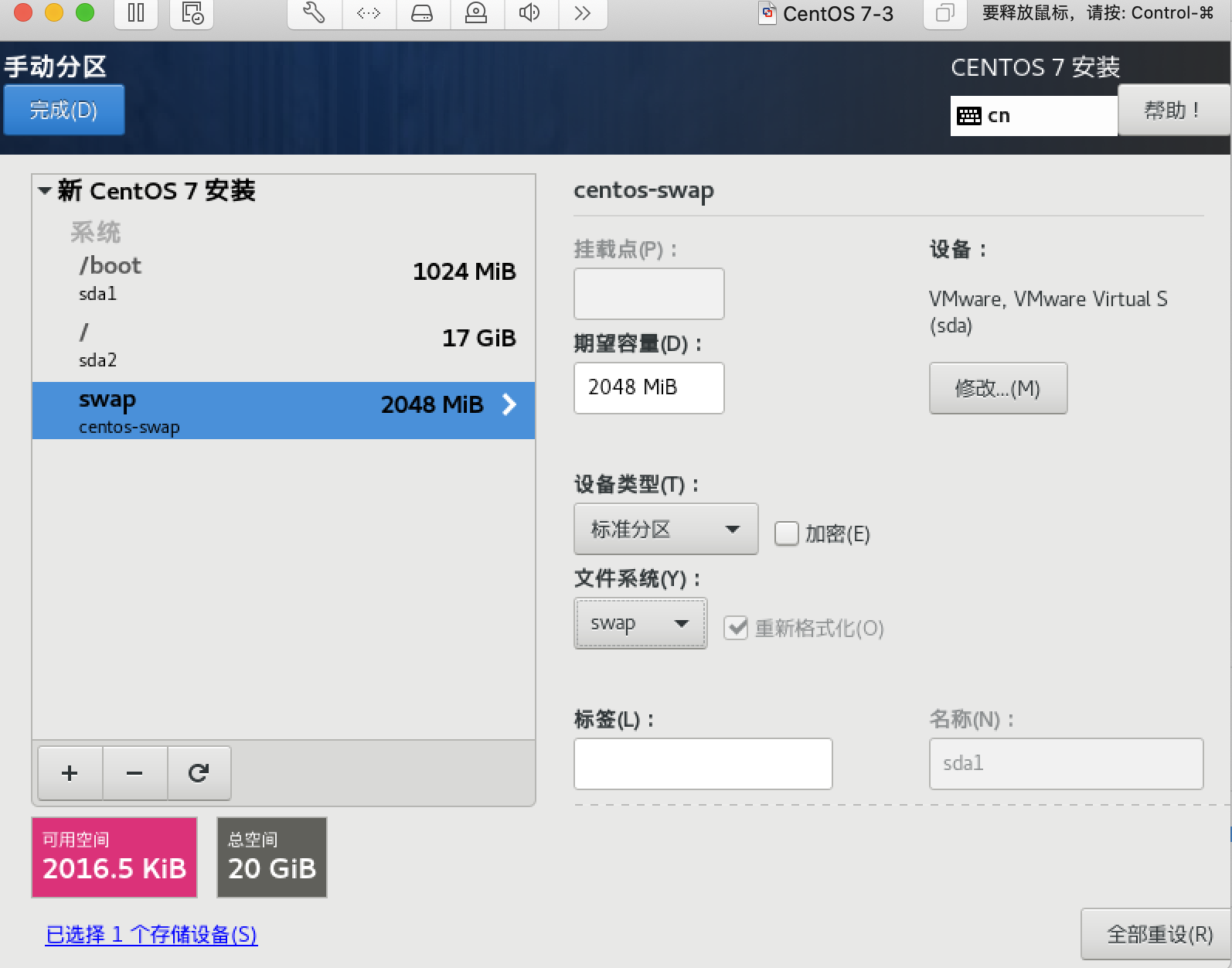Select the swap centos-swap partition row
This screenshot has width=1232, height=968.
[x=284, y=411]
